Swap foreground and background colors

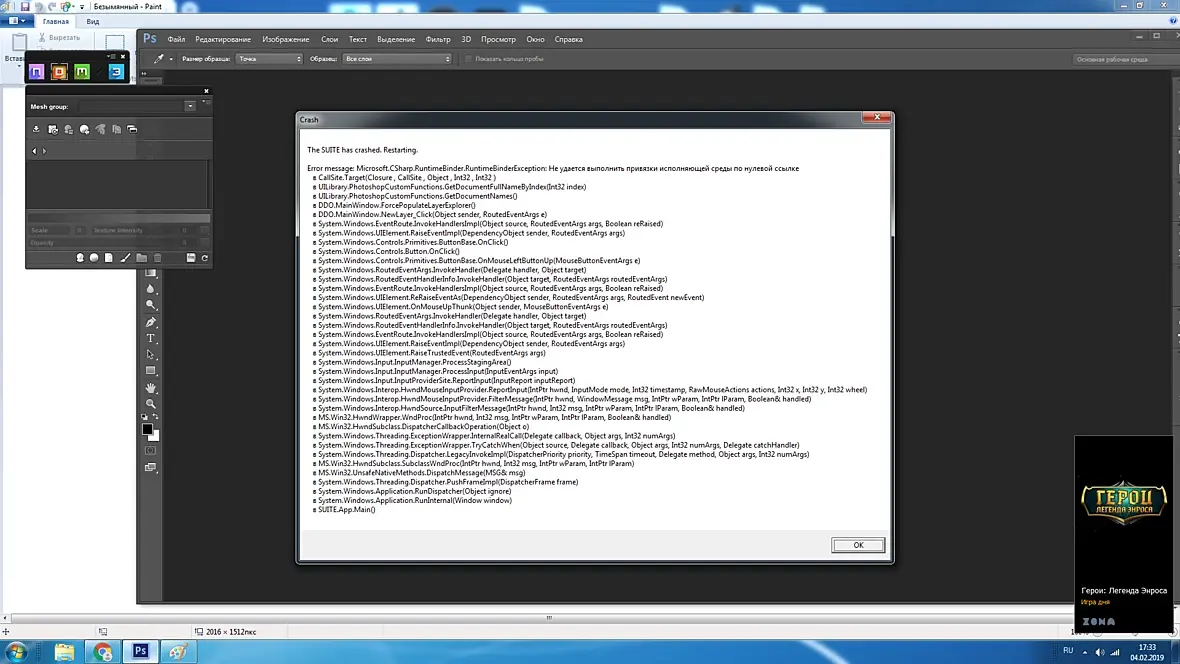click(156, 416)
